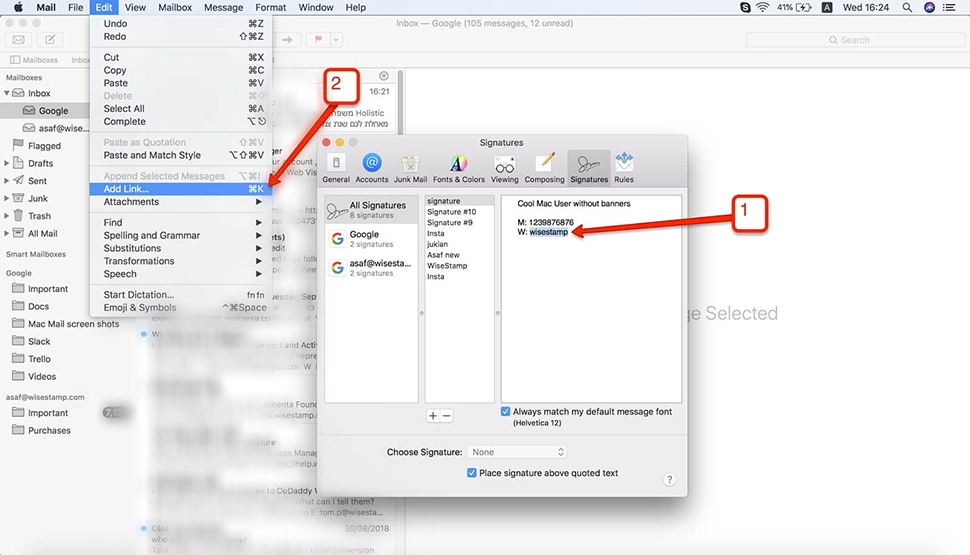The width and height of the screenshot is (970, 555).
Task: Close the Signatures preferences window
Action: coord(326,142)
